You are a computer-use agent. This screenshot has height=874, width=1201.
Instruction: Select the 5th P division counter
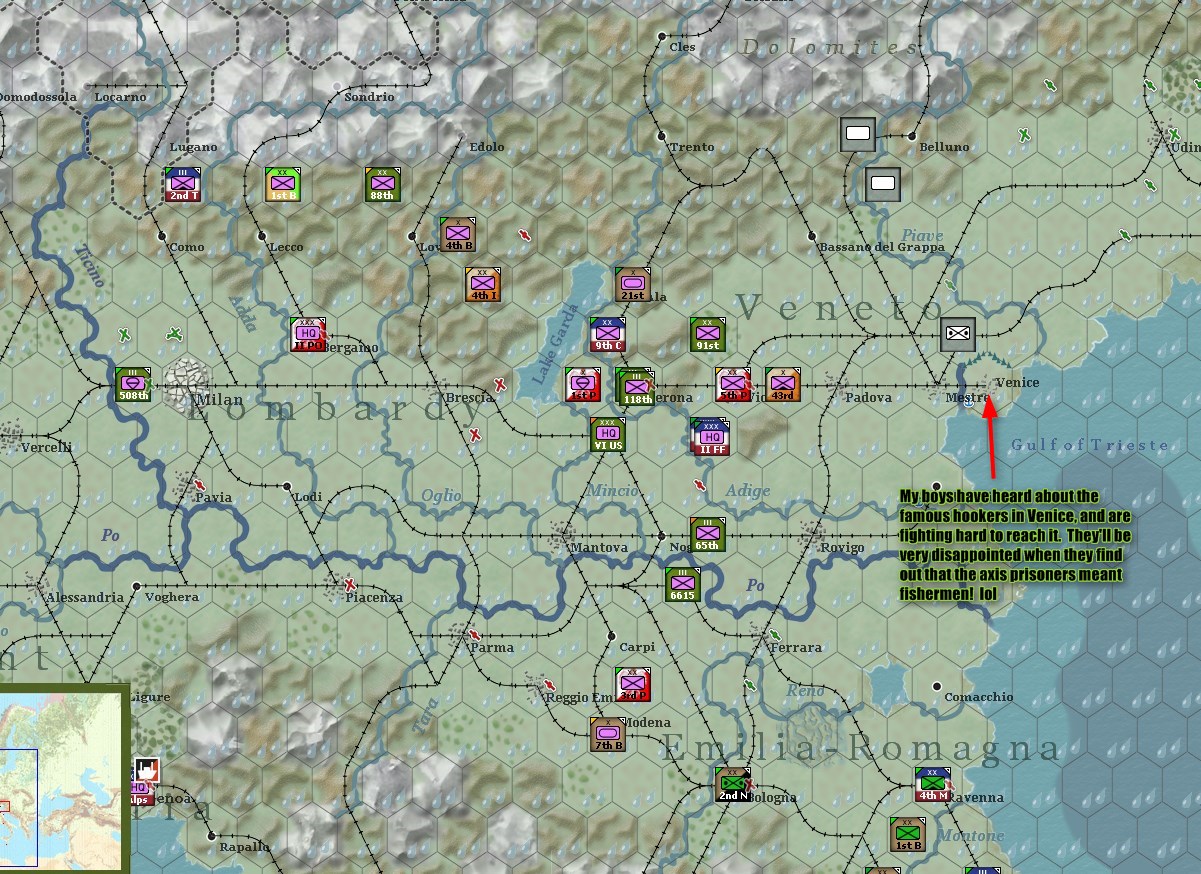(x=733, y=385)
